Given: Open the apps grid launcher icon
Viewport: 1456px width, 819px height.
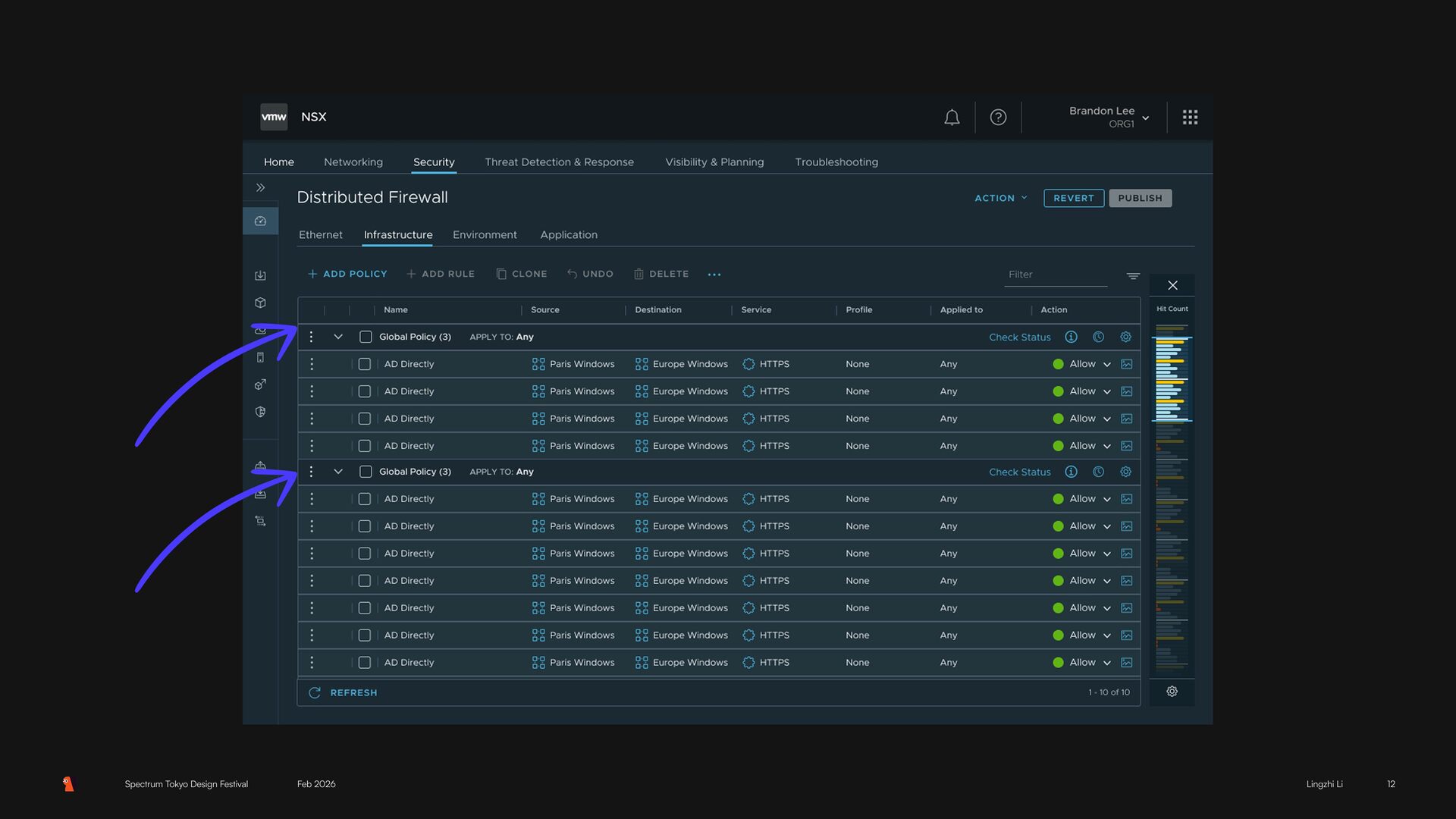Looking at the screenshot, I should pos(1190,118).
